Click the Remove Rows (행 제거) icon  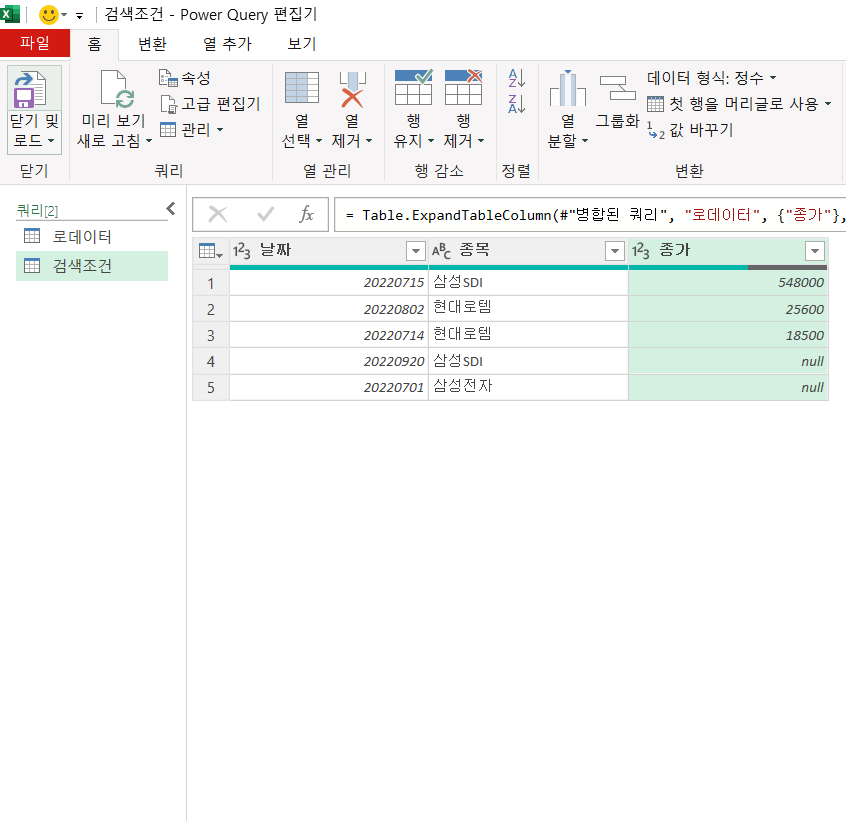click(463, 87)
